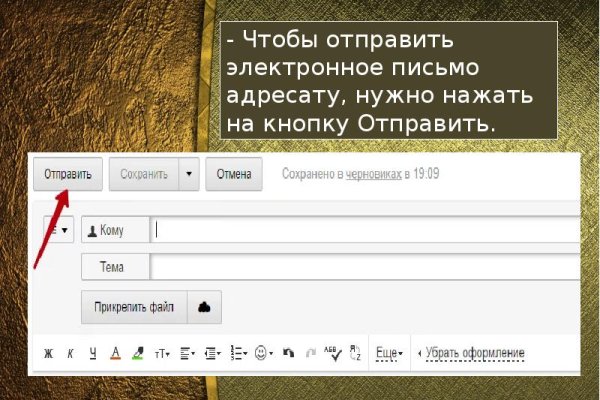Image resolution: width=600 pixels, height=400 pixels.
Task: Toggle underline Ч formatting
Action: point(92,354)
